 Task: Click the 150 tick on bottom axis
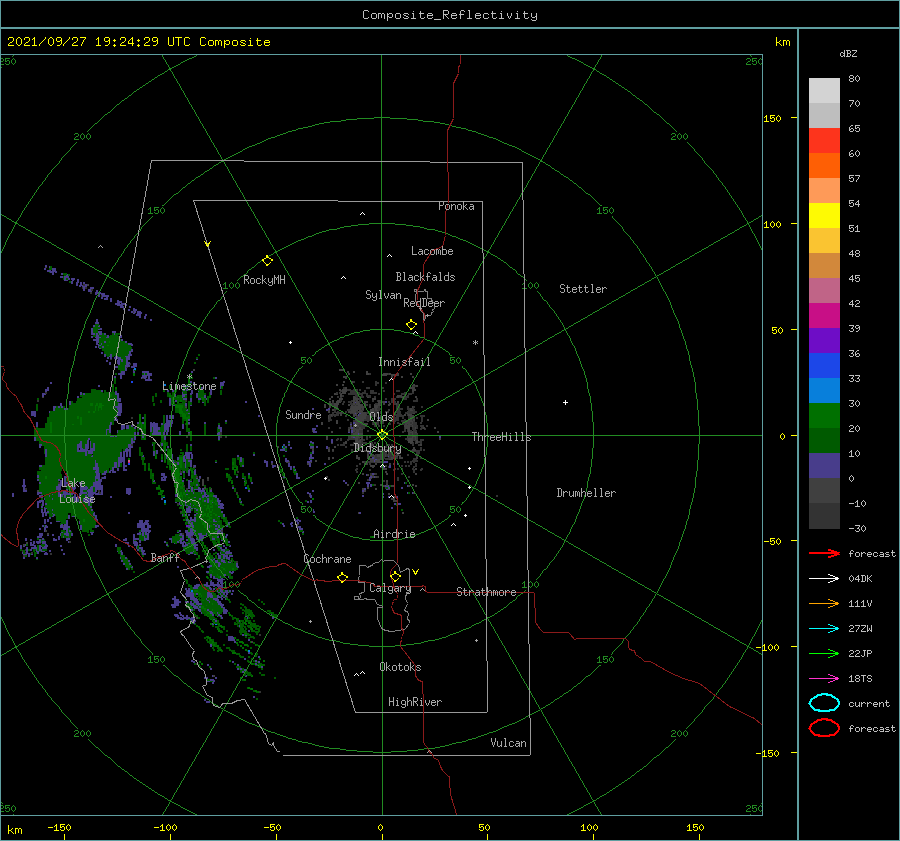695,827
